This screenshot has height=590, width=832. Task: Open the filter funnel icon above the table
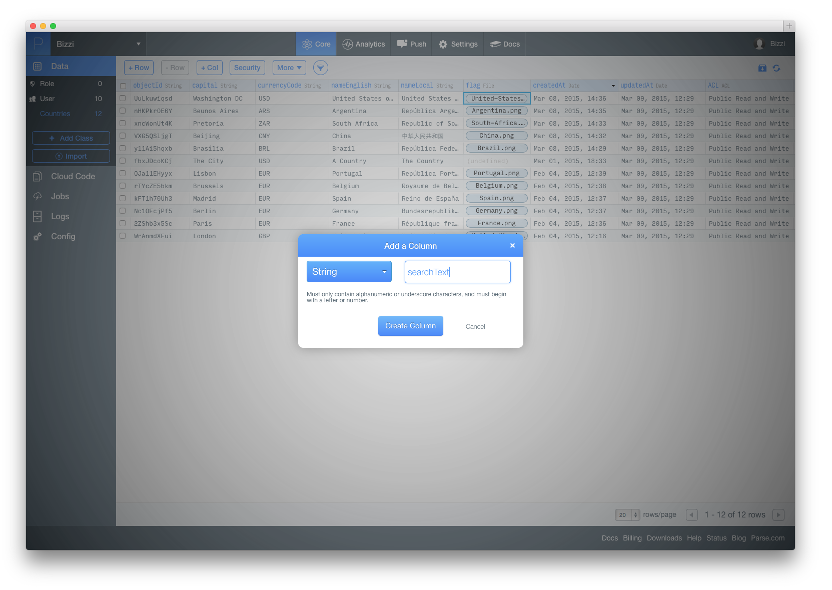(320, 67)
